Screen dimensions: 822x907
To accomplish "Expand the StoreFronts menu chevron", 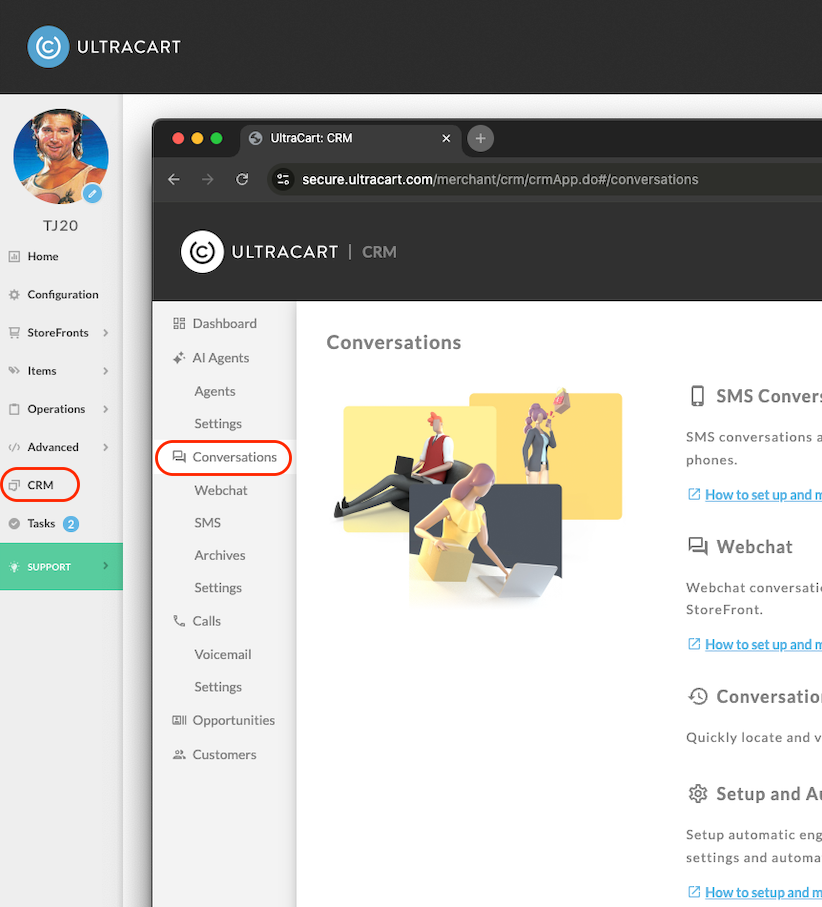I will click(x=105, y=333).
